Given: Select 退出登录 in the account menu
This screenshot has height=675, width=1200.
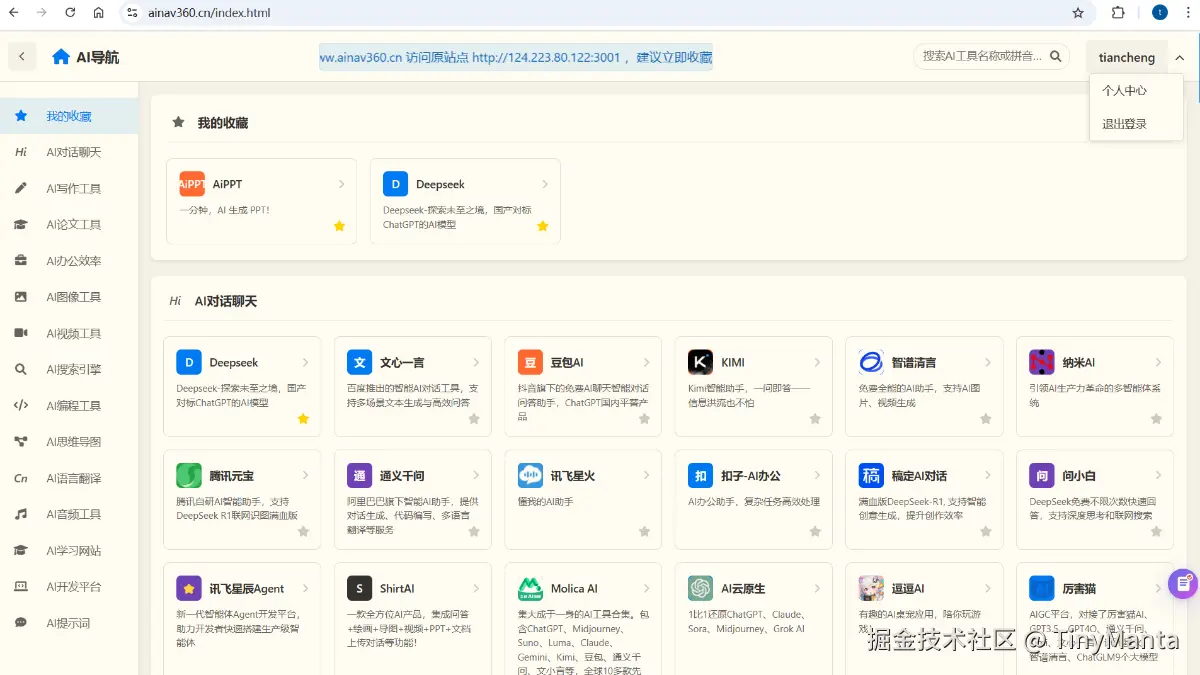Looking at the screenshot, I should [1122, 122].
